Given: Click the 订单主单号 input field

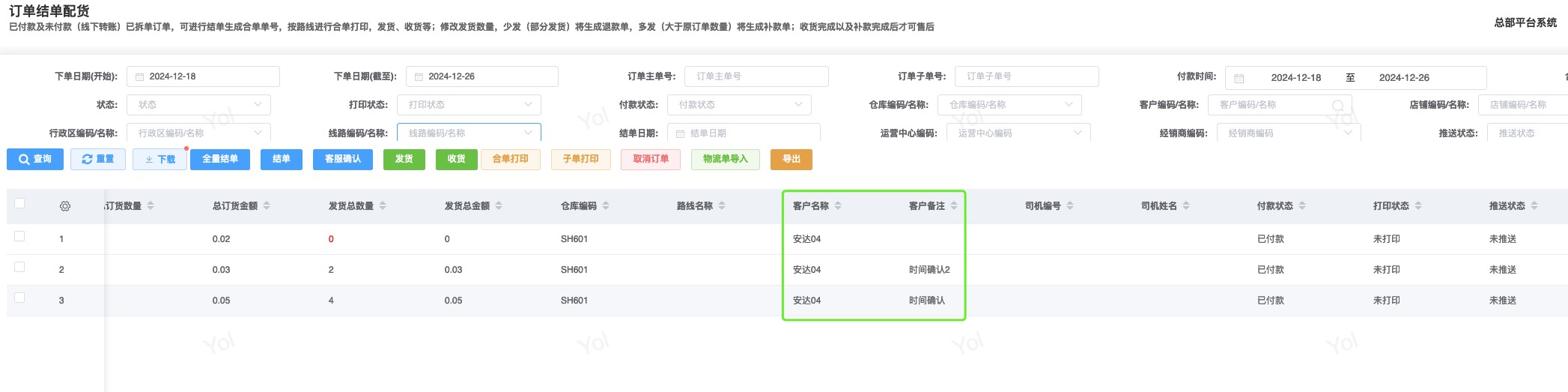Looking at the screenshot, I should [x=756, y=76].
